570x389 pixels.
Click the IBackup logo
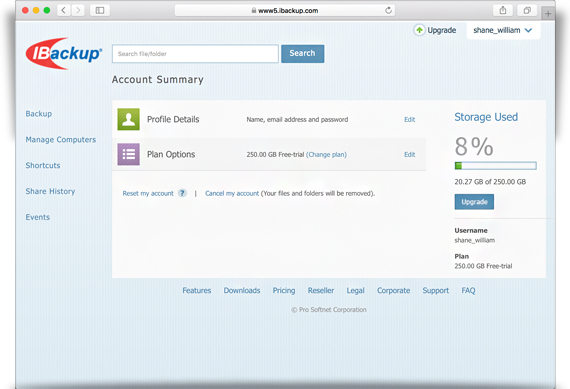pyautogui.click(x=64, y=53)
